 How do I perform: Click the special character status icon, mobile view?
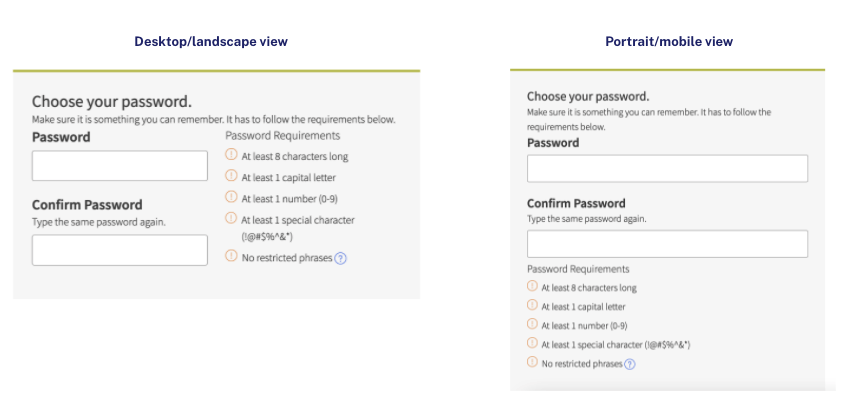click(532, 344)
